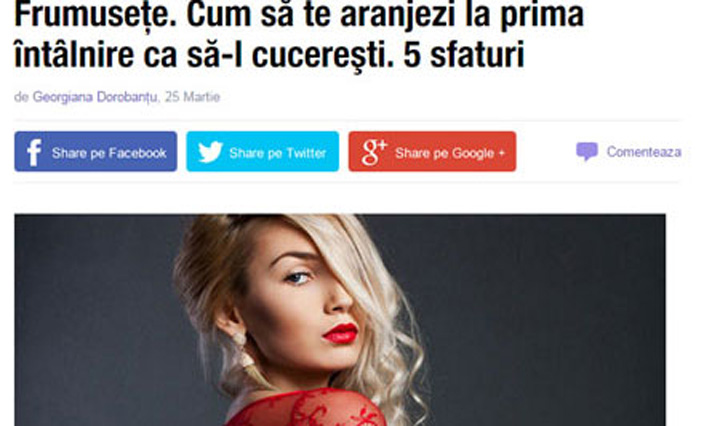This screenshot has width=720, height=426.
Task: Click the Facebook "f" logo icon
Action: pos(34,152)
